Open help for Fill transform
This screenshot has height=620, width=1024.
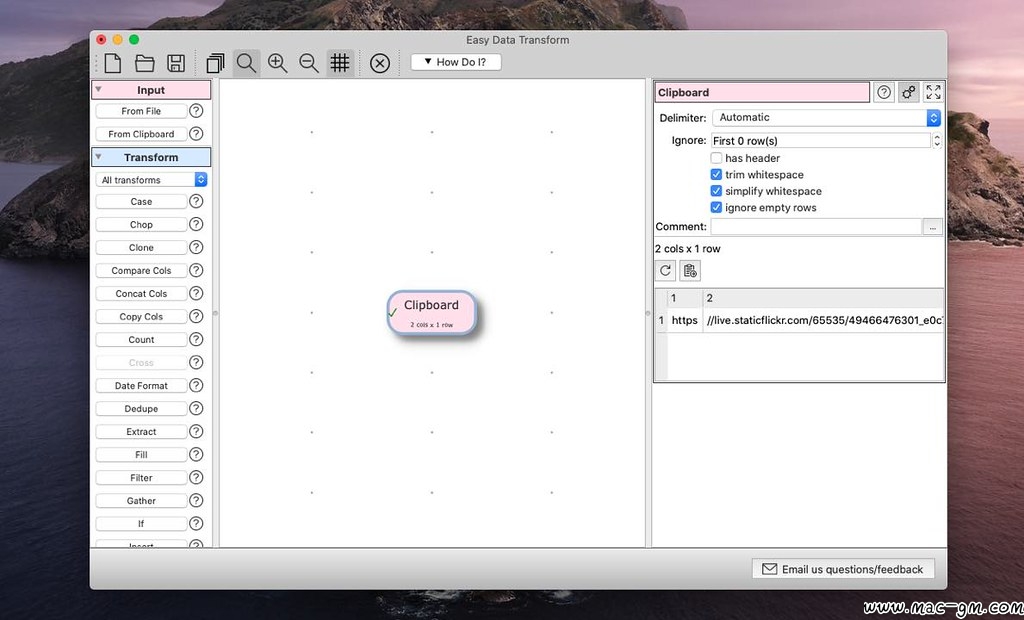tap(196, 455)
